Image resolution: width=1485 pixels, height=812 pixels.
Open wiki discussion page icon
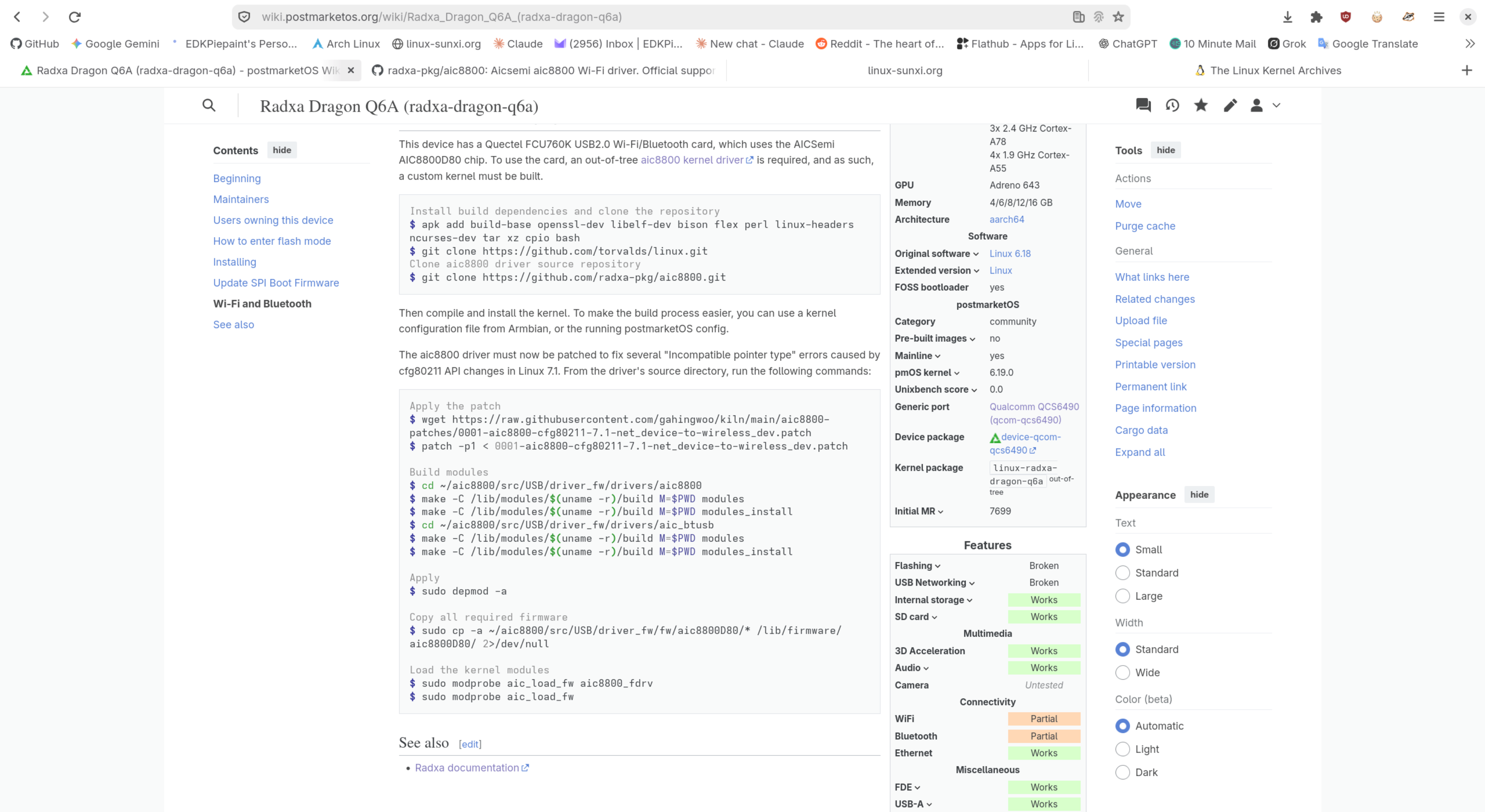click(x=1143, y=105)
